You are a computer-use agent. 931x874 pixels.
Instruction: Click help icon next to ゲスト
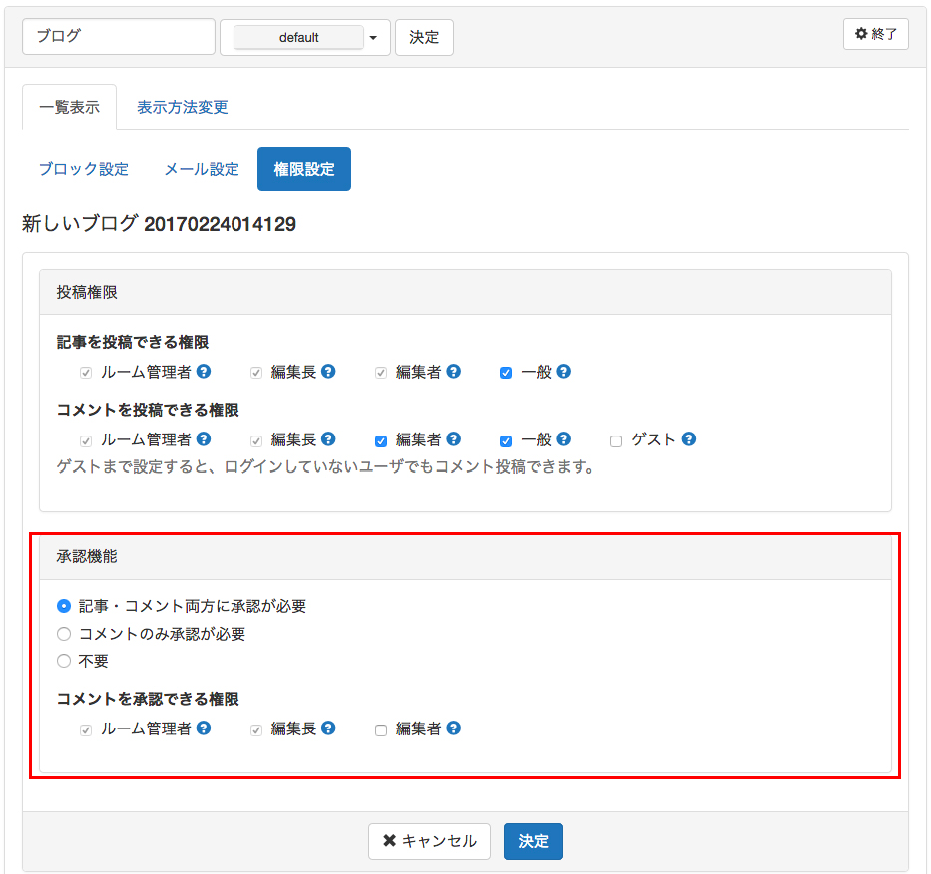[x=688, y=439]
